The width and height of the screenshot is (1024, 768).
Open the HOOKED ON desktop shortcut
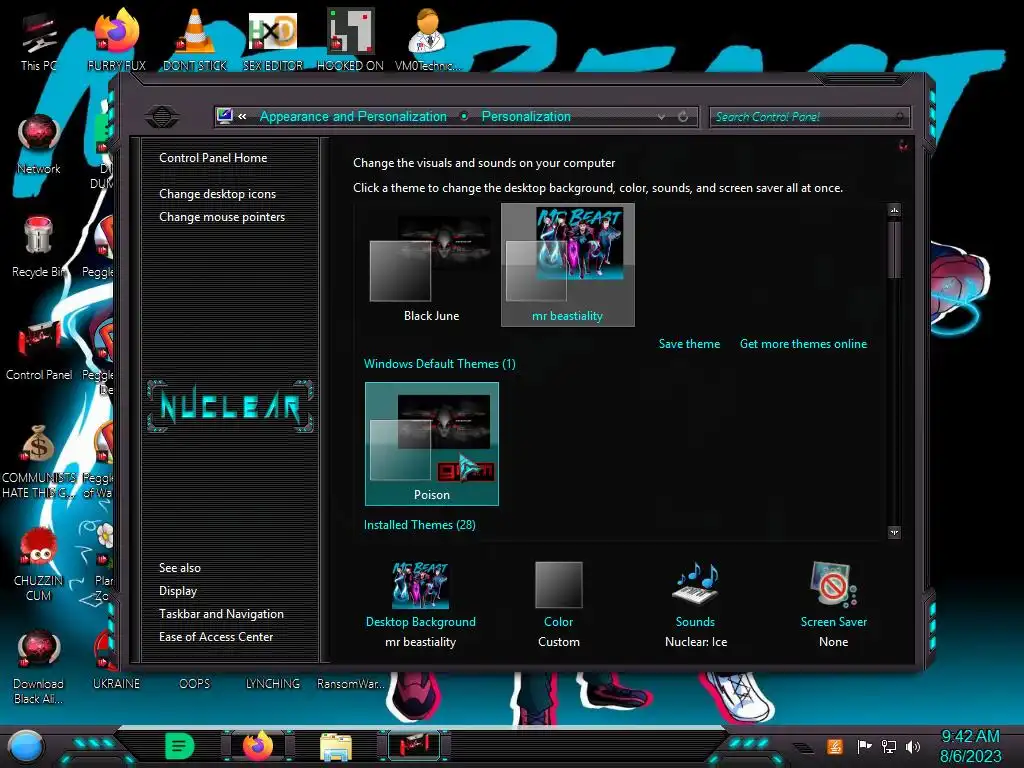click(350, 39)
